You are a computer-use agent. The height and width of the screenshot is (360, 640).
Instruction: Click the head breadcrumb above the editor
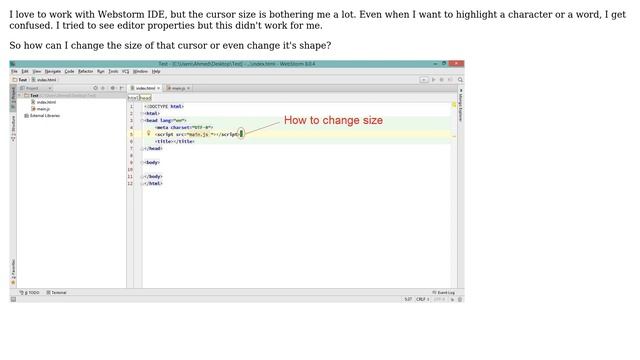(x=145, y=98)
